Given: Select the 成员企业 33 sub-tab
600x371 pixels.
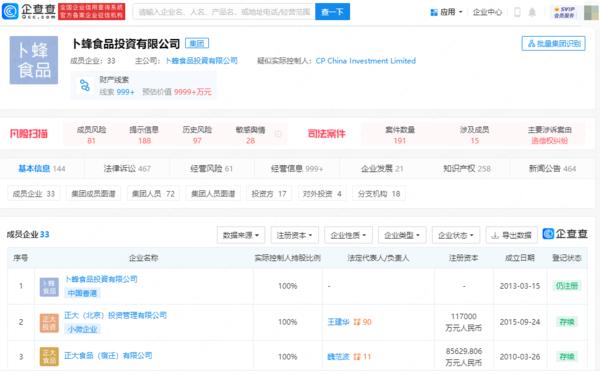Looking at the screenshot, I should coord(34,194).
